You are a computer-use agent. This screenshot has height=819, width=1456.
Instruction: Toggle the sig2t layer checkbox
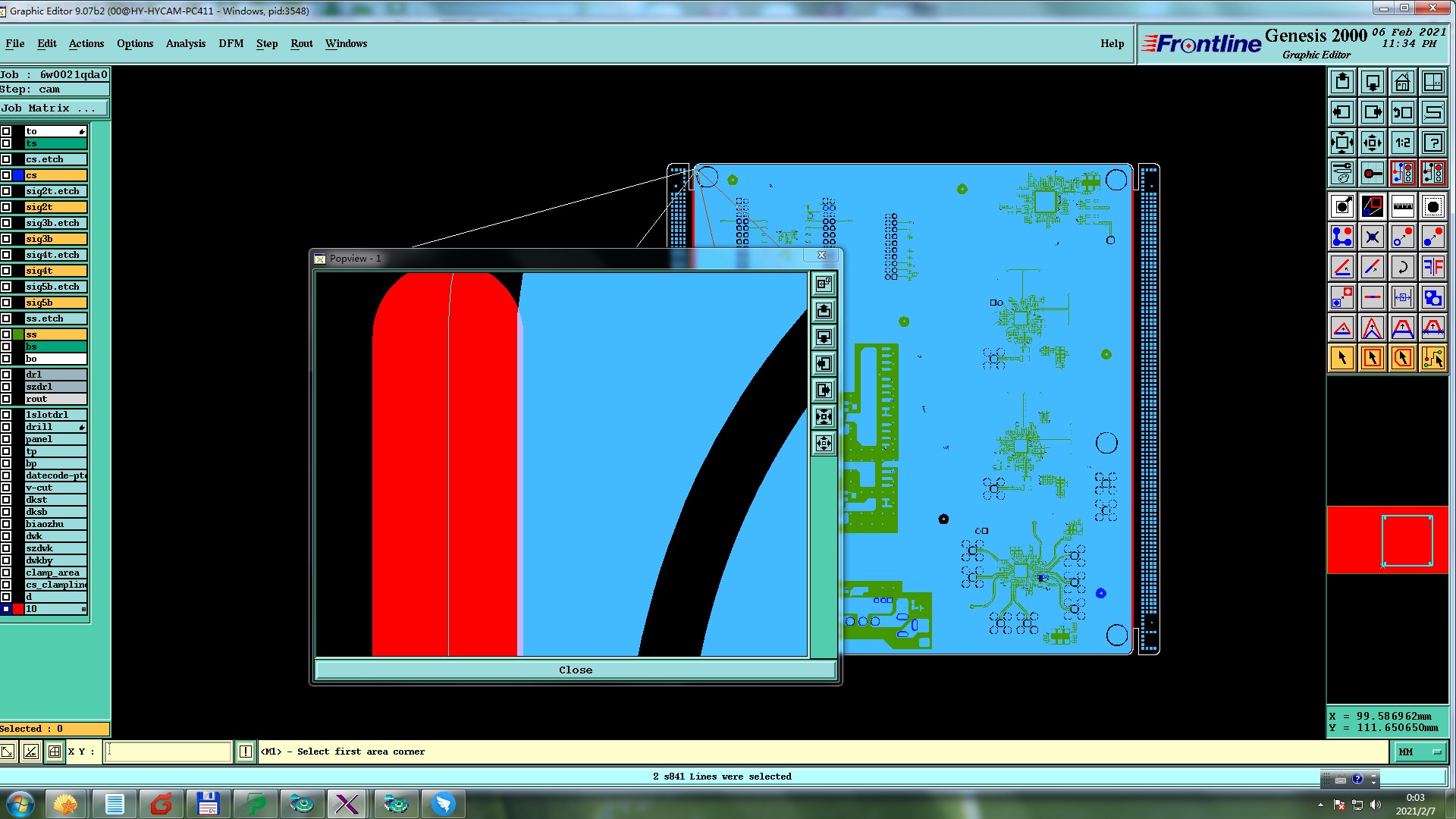click(x=6, y=207)
